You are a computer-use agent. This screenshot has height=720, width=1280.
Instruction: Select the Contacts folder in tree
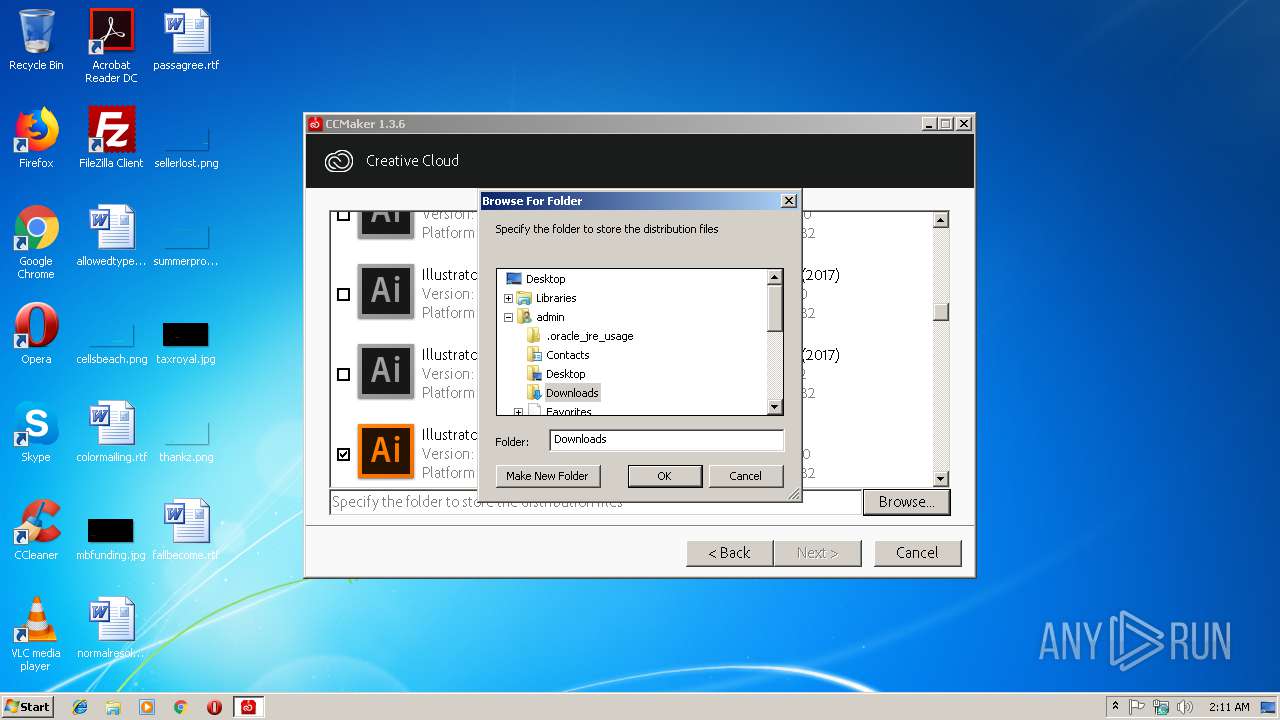pyautogui.click(x=567, y=355)
